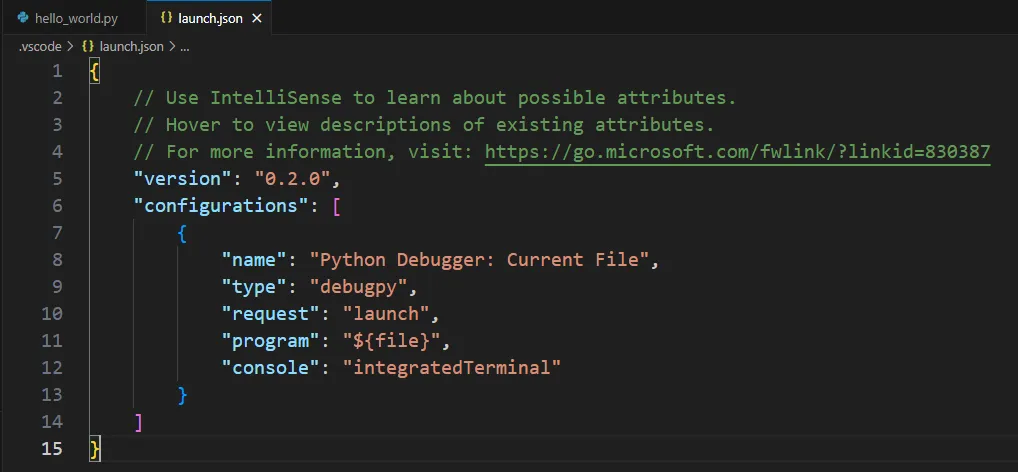
Task: Click the "configurations" key text
Action: [221, 206]
